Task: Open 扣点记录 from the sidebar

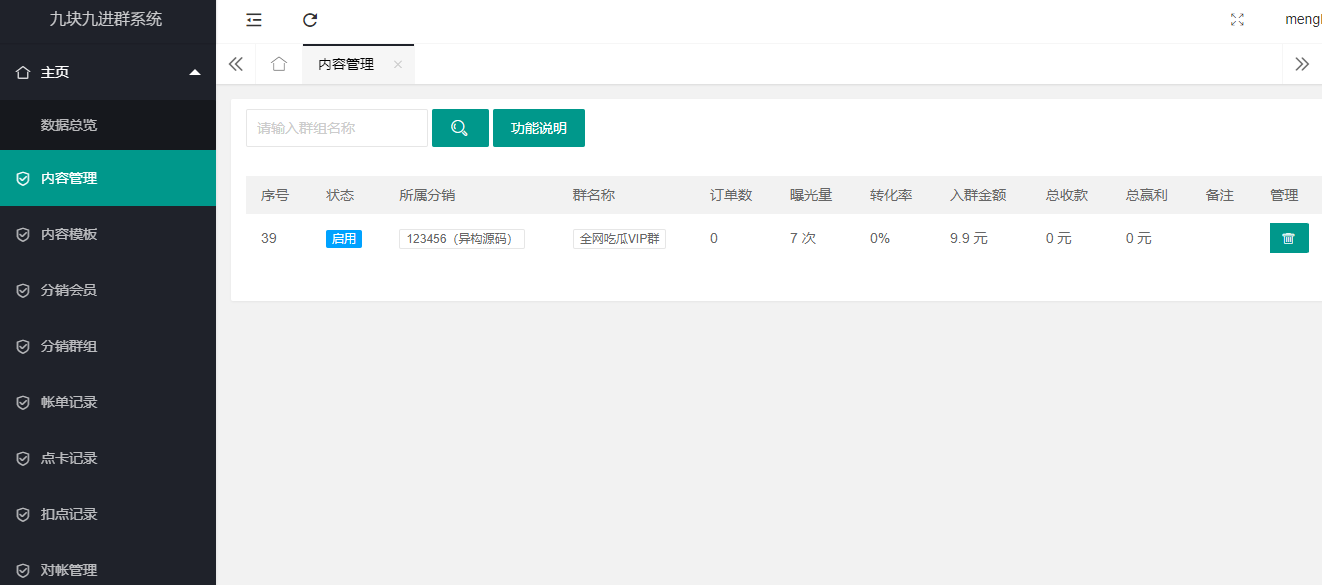Action: [x=63, y=514]
